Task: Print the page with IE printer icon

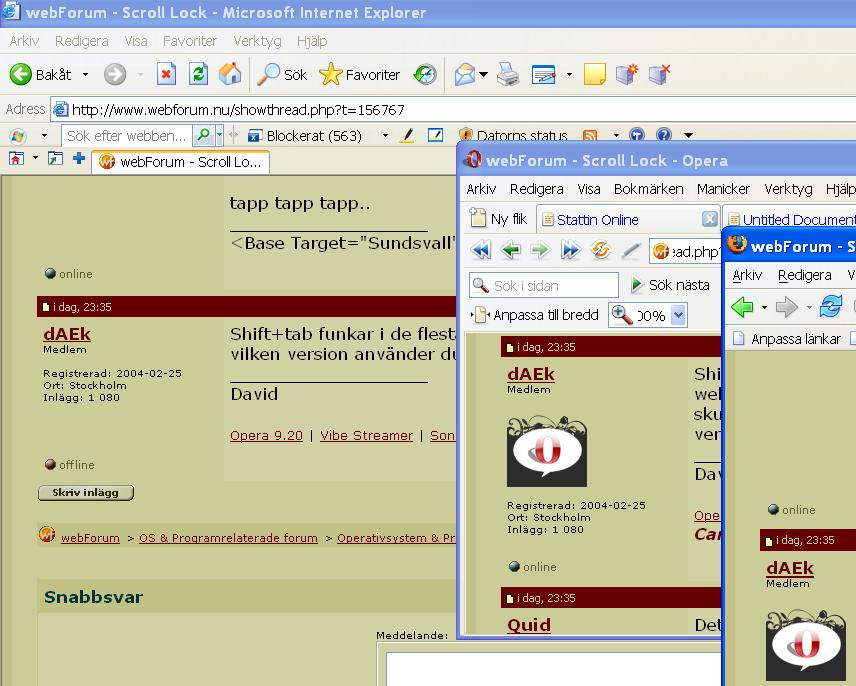Action: (508, 74)
